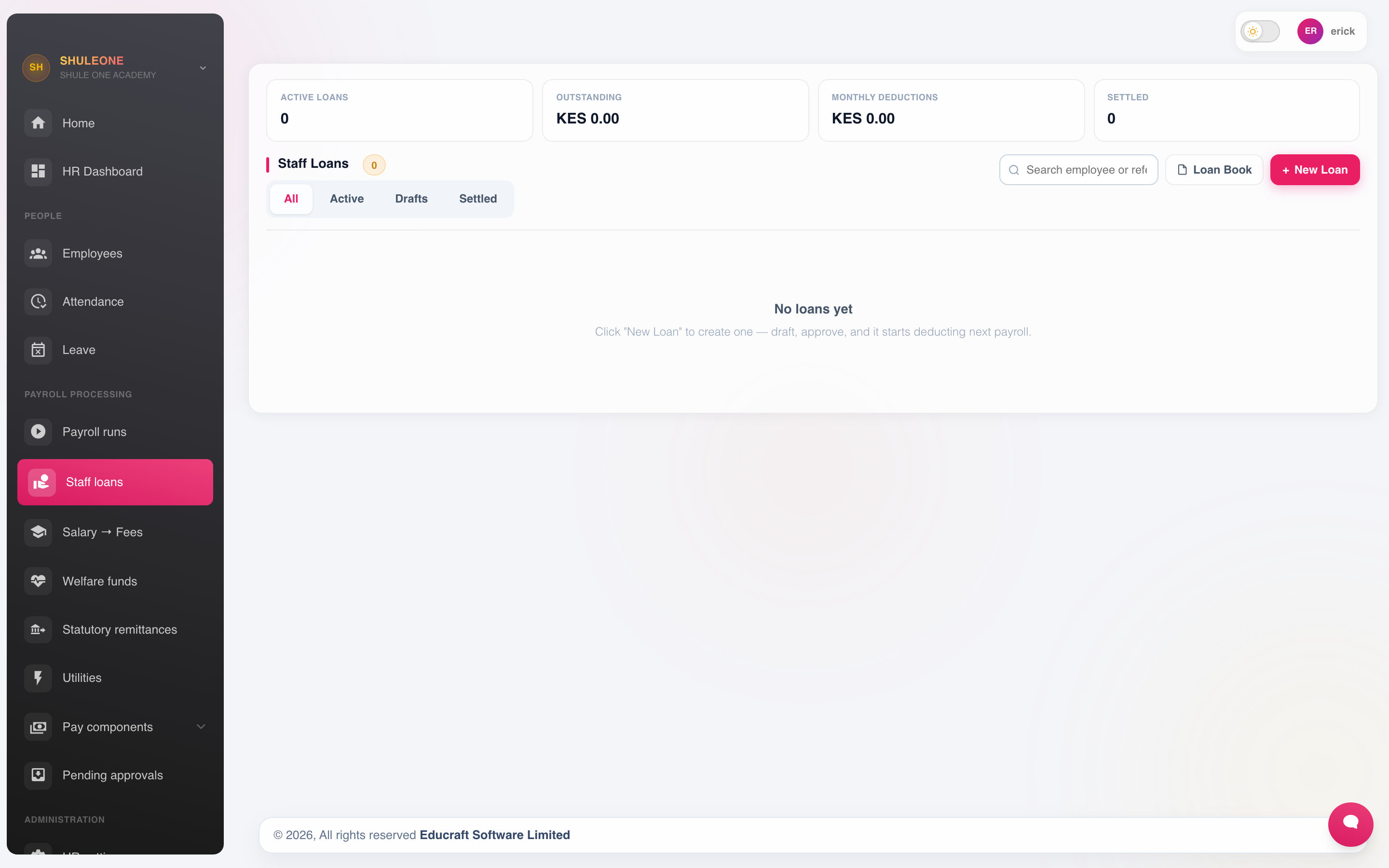Click the 'ADMINISTRATION' section label
The image size is (1389, 868).
(x=64, y=820)
